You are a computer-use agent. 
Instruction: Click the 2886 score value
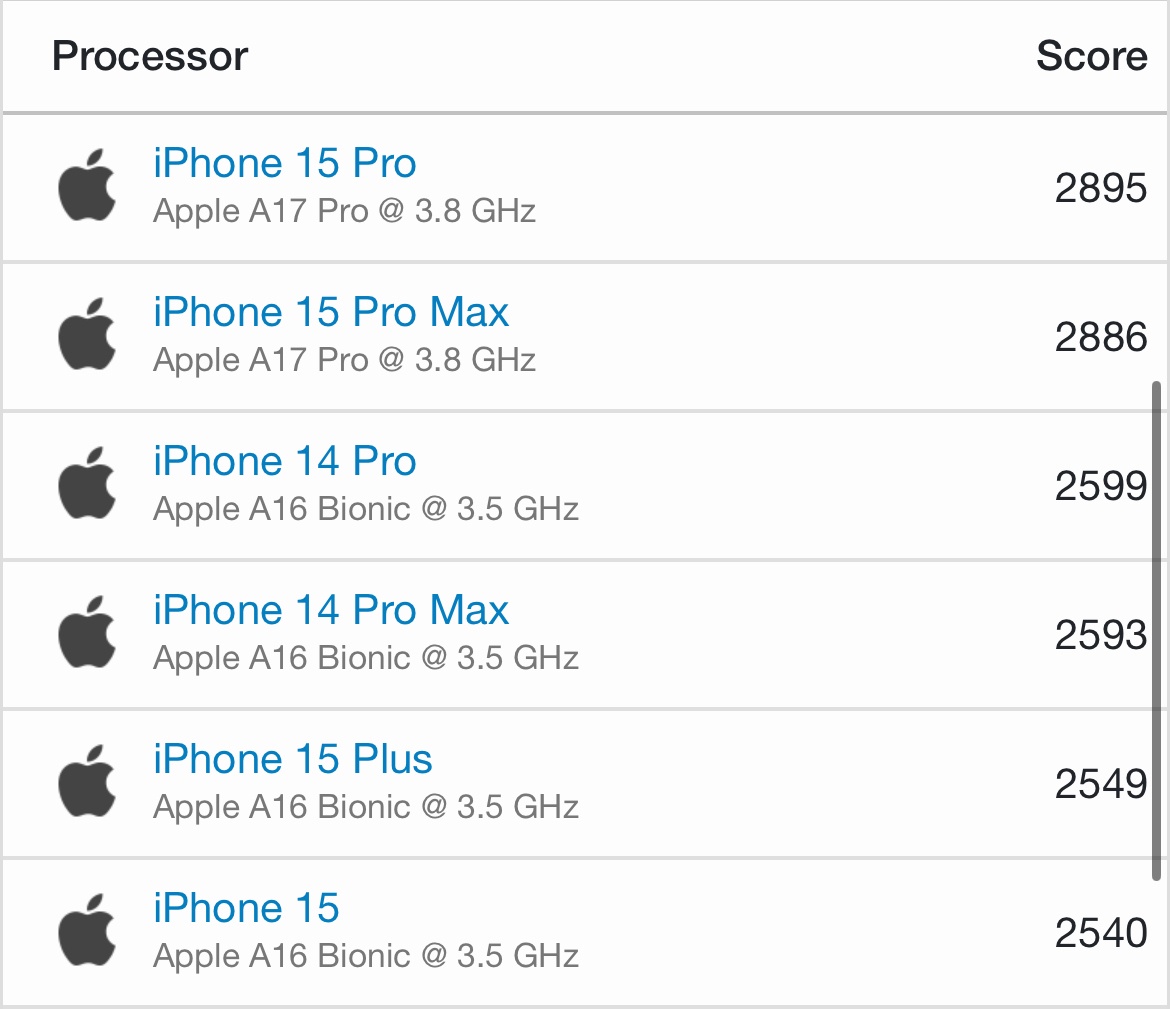pos(1100,337)
